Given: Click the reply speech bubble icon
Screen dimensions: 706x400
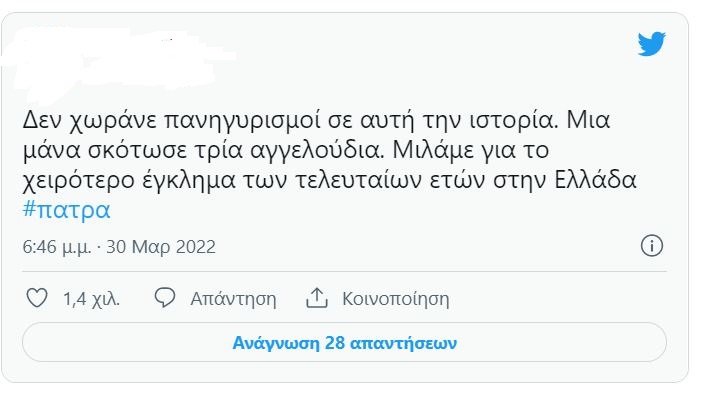Looking at the screenshot, I should 165,298.
